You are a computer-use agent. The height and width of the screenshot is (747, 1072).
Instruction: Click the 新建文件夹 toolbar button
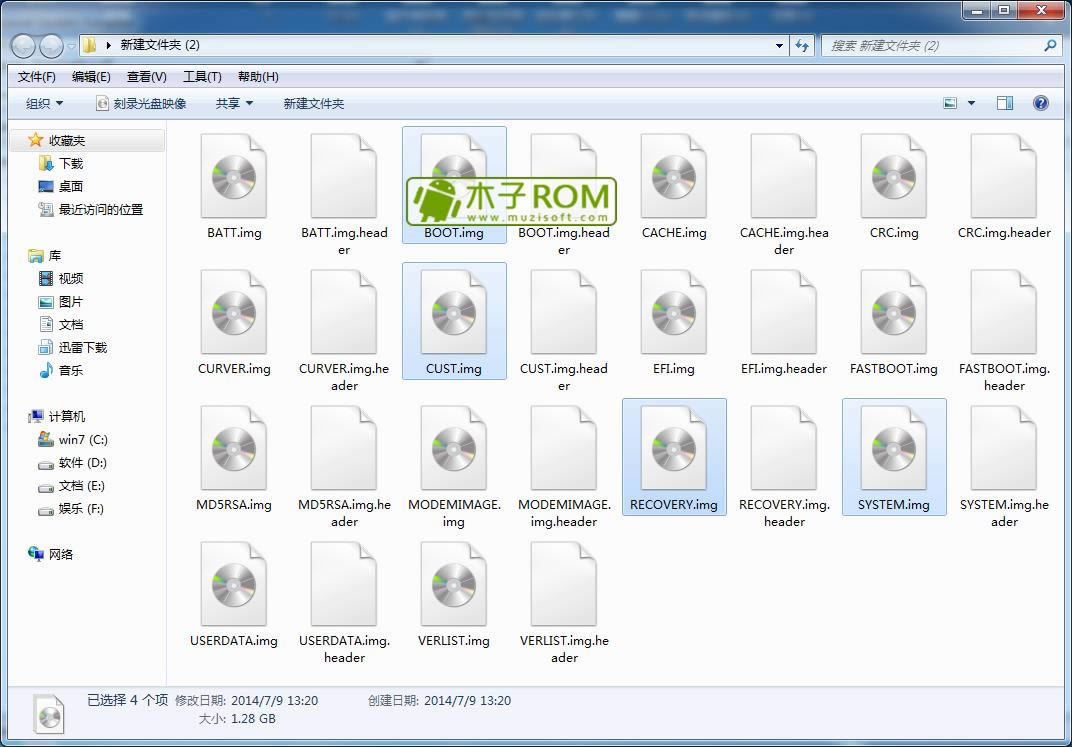(313, 103)
